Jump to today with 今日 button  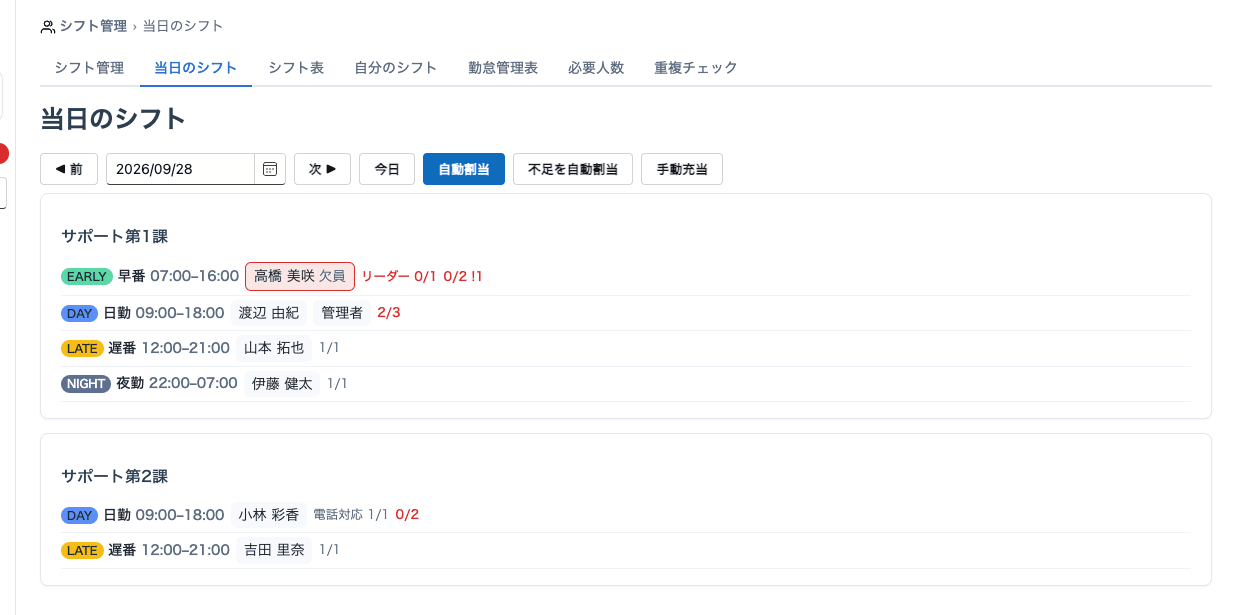coord(387,169)
